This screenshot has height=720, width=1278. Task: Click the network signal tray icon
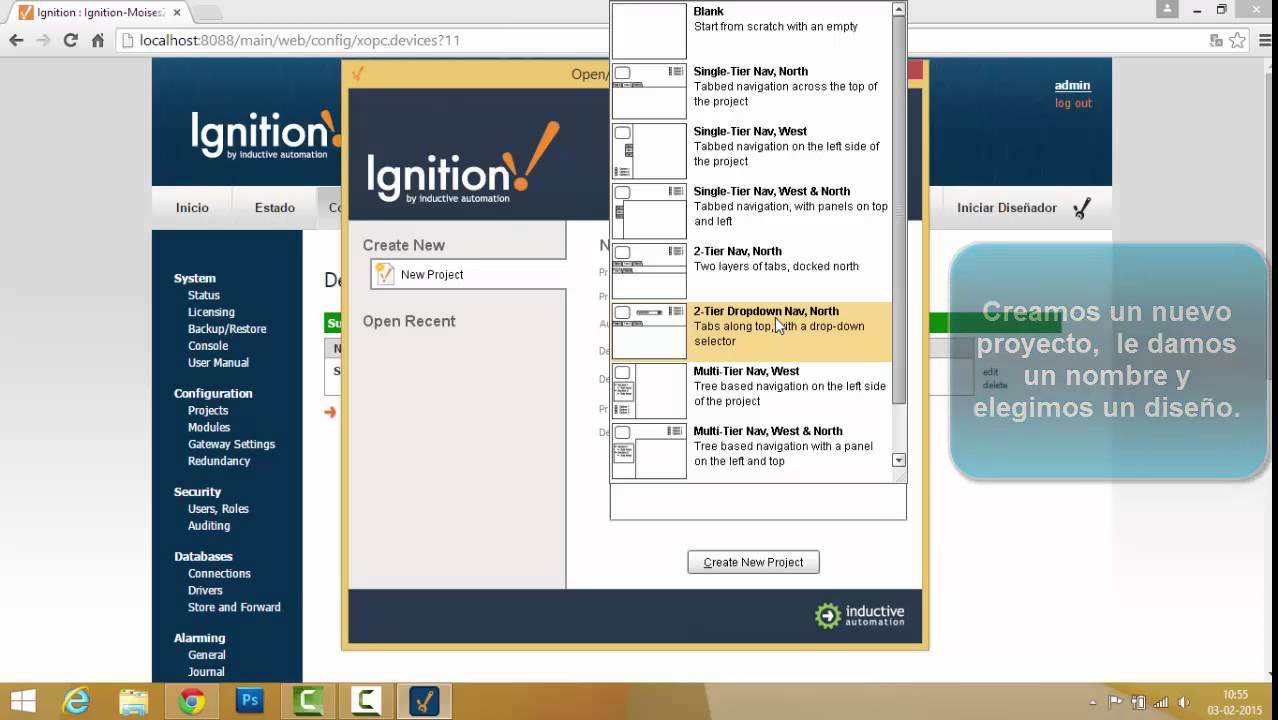pos(1161,702)
